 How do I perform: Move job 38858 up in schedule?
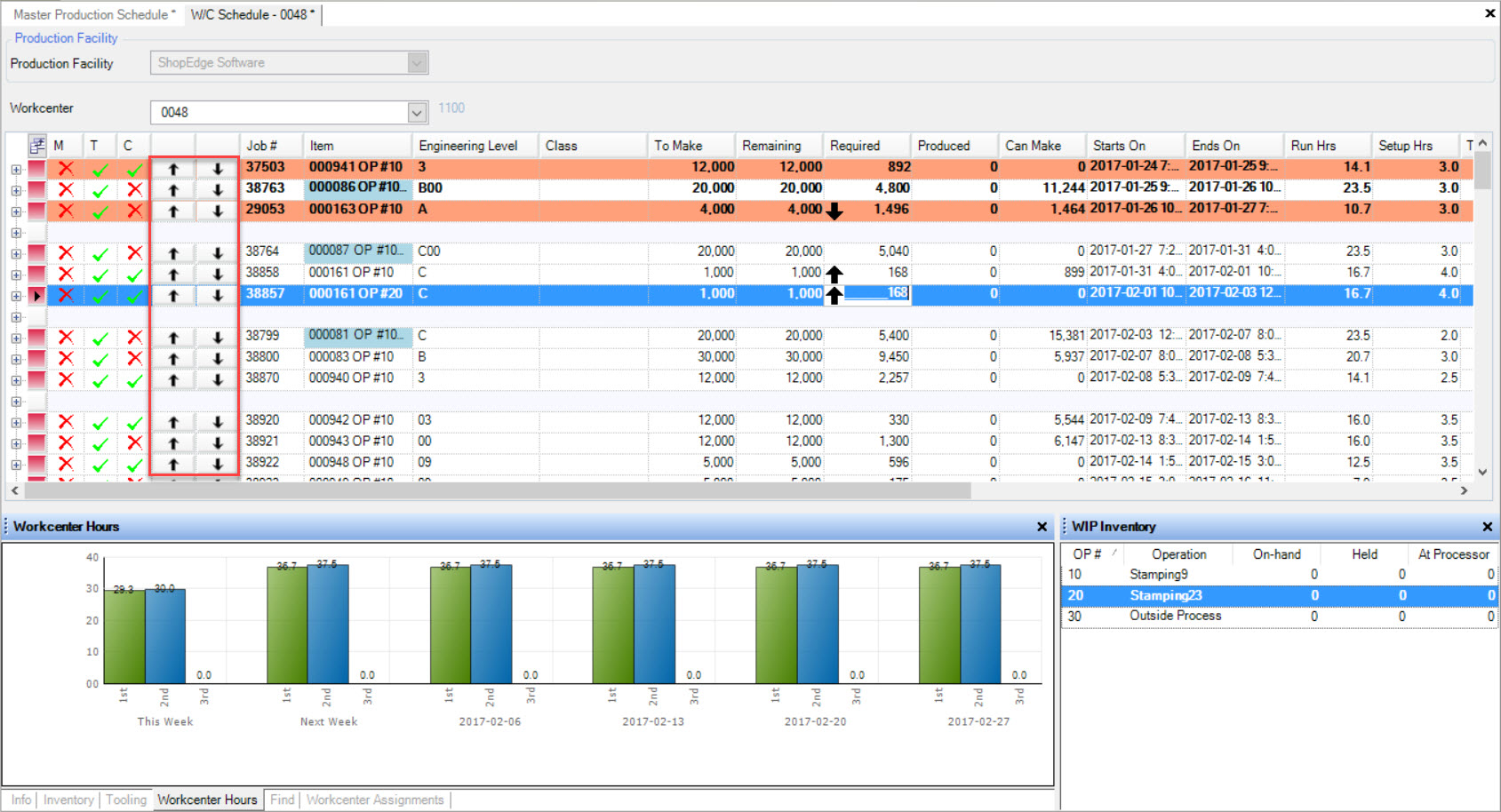(x=173, y=275)
